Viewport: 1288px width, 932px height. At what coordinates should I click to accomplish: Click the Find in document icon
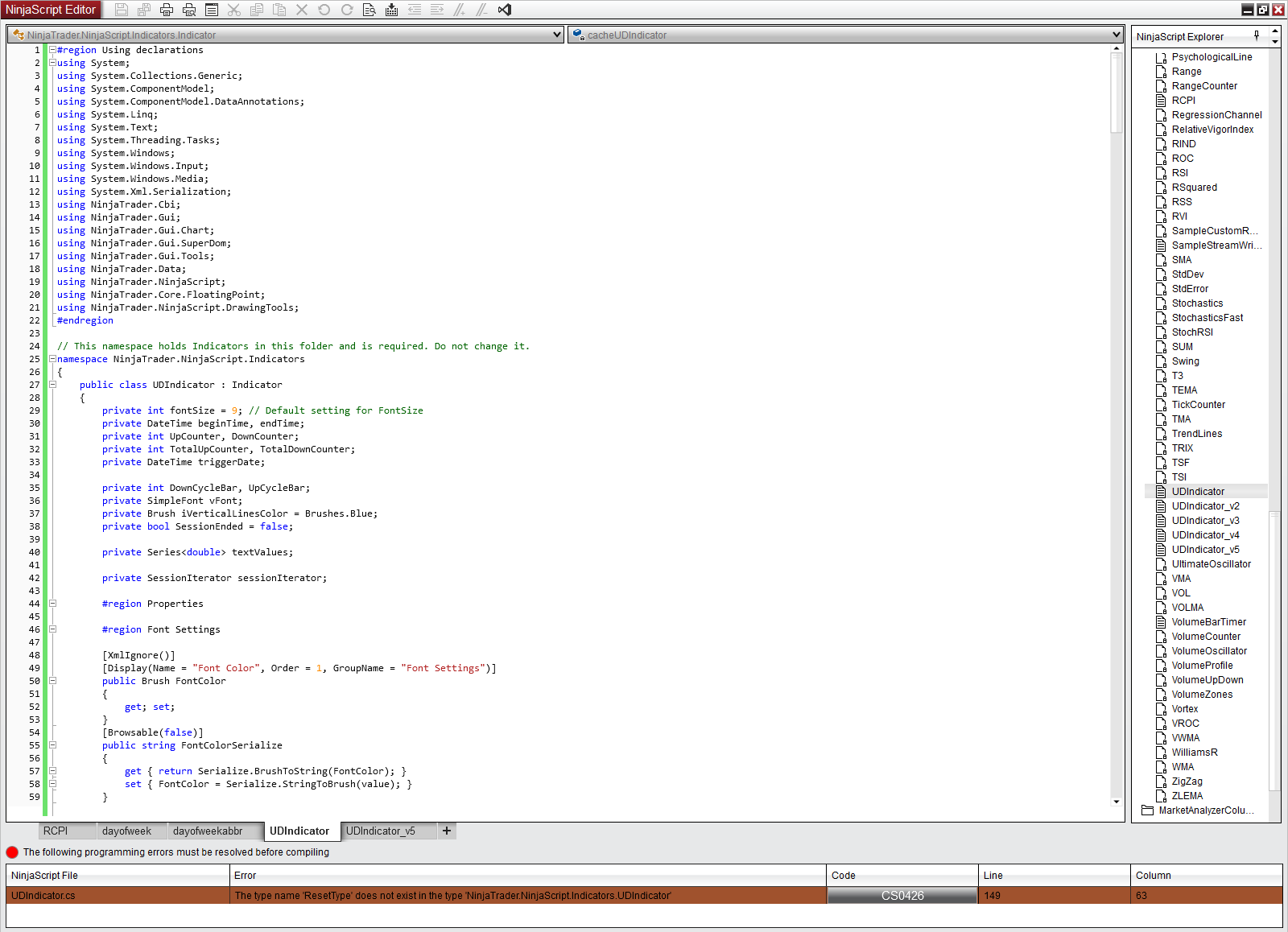[x=369, y=10]
